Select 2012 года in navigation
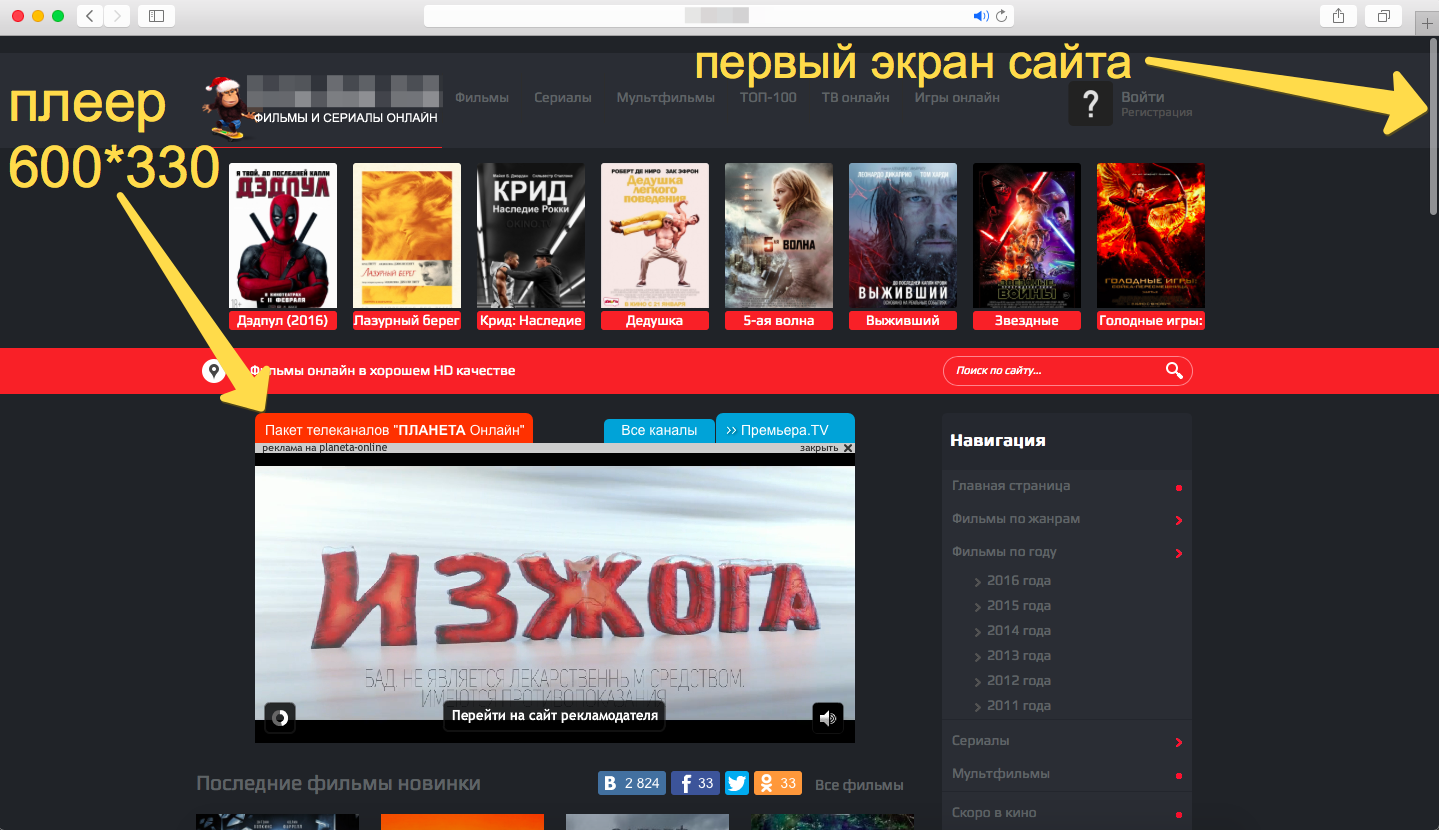 point(1018,681)
